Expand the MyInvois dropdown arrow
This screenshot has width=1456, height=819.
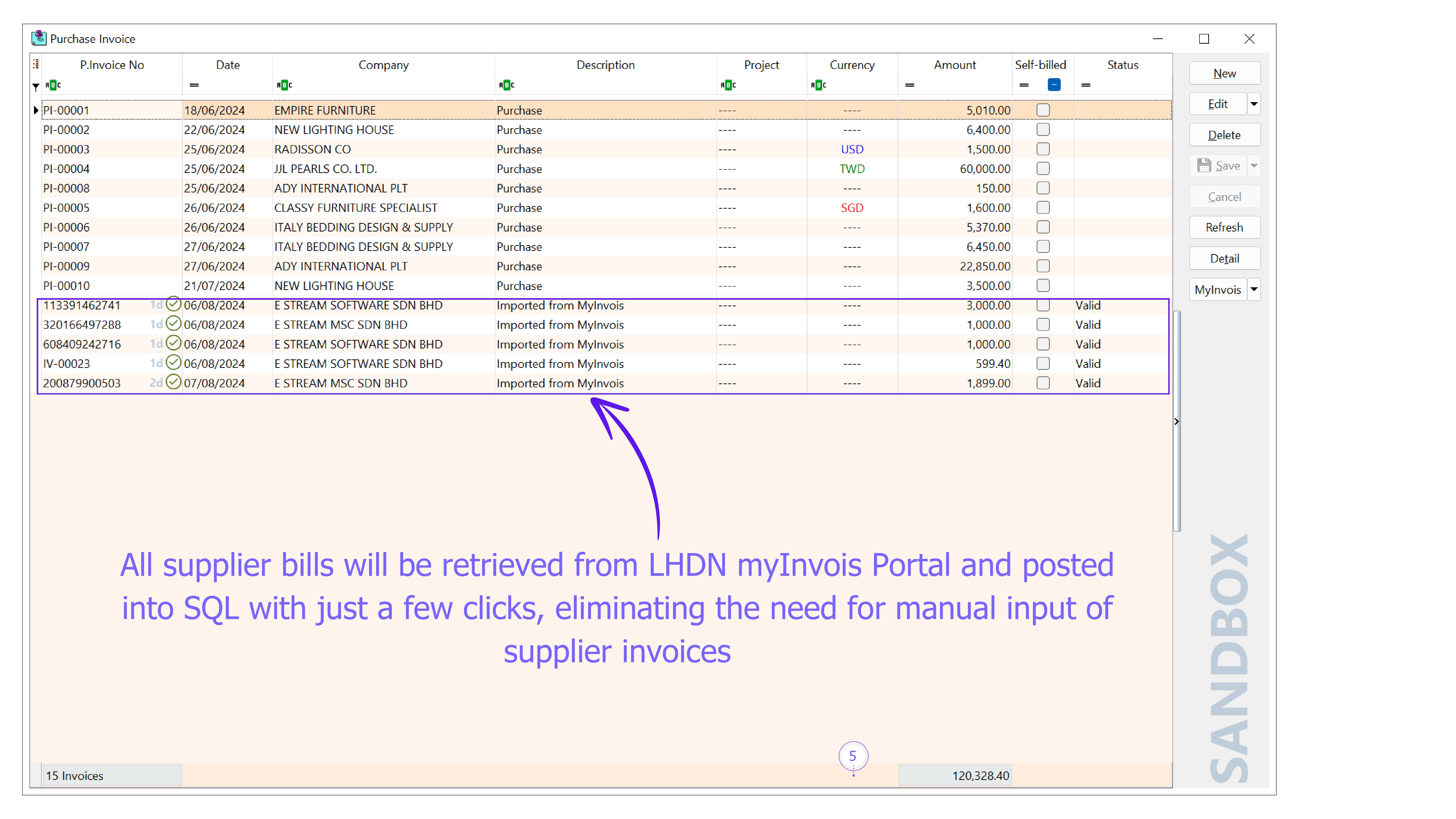pyautogui.click(x=1254, y=290)
